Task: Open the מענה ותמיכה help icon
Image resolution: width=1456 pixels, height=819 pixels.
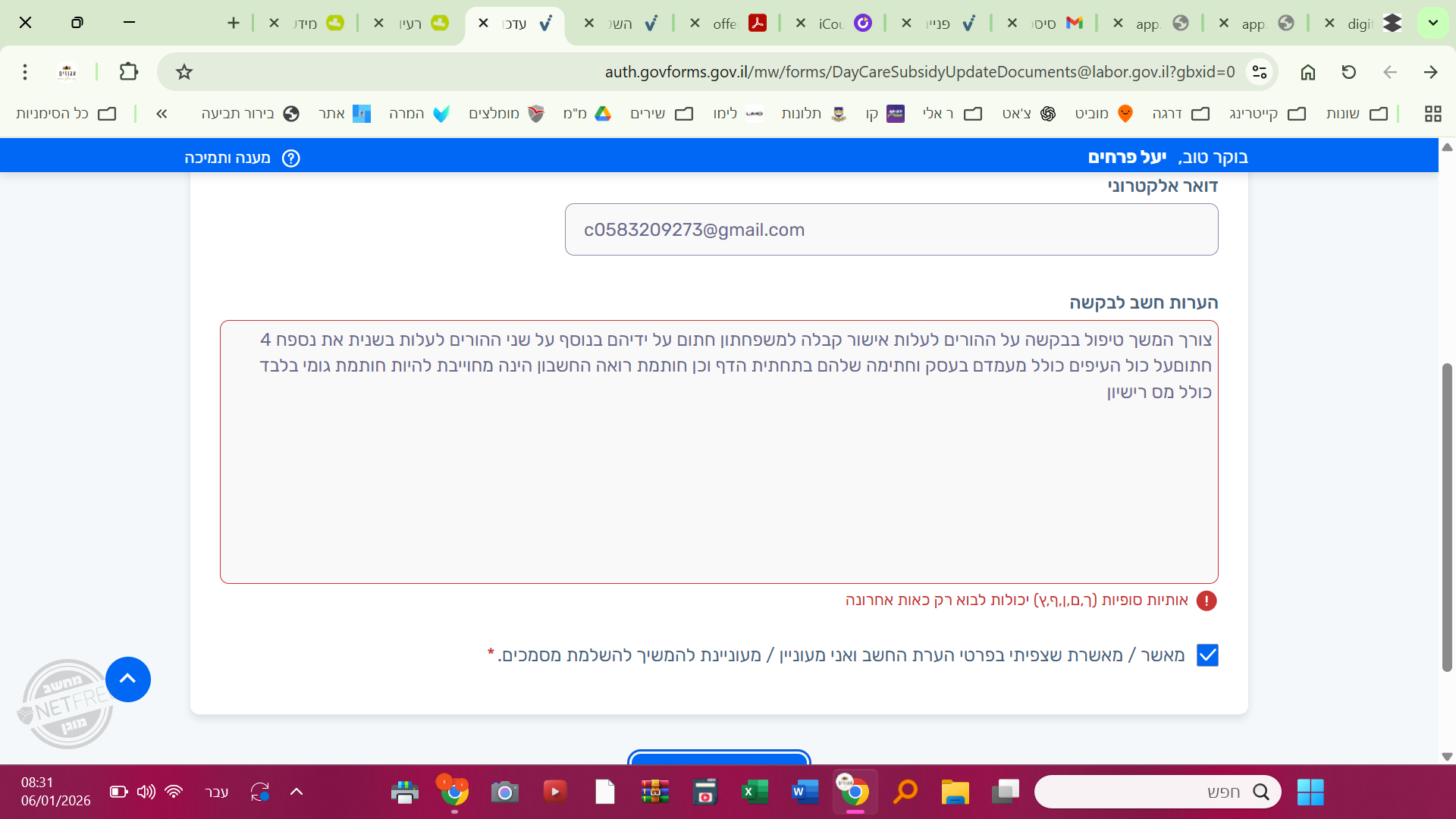Action: pos(291,158)
